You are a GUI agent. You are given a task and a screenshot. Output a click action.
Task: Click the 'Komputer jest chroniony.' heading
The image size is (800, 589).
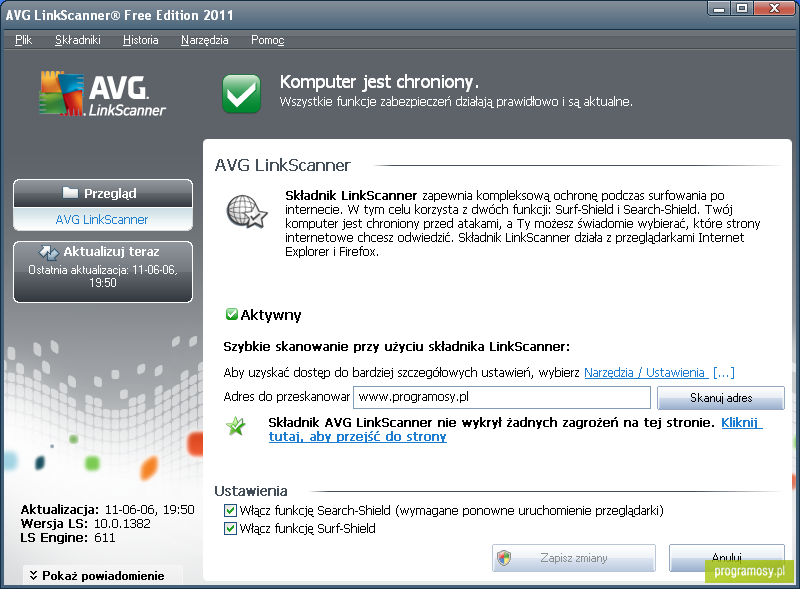coord(379,82)
